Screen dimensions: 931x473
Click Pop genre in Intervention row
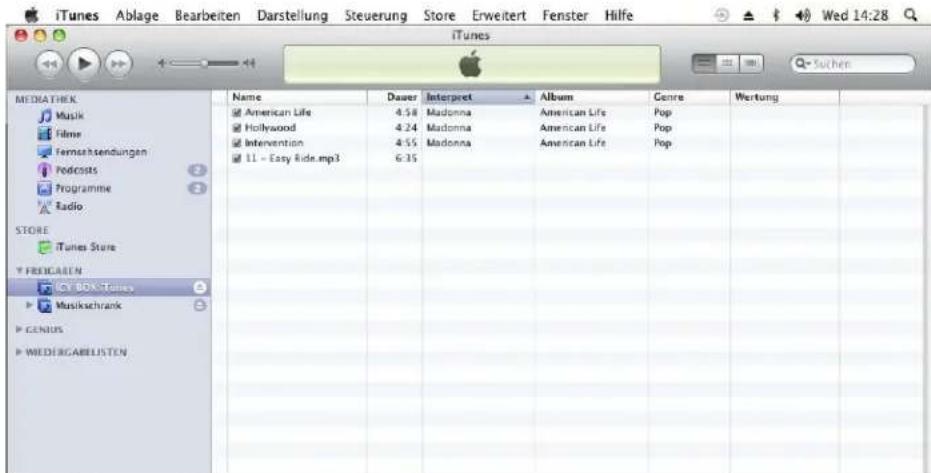click(662, 144)
